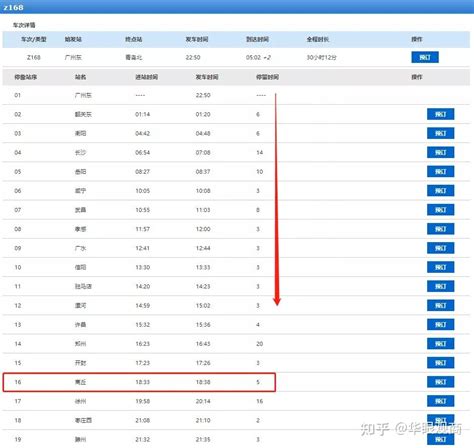Click departure time 08:37
This screenshot has height=448, width=474.
203,172
